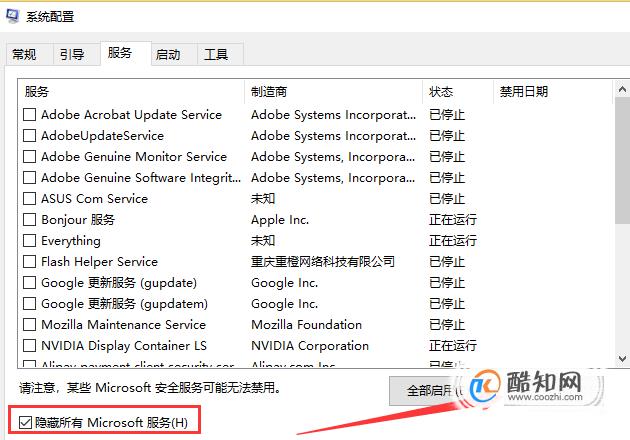Sort by the 服务 column header
Image resolution: width=630 pixels, height=440 pixels.
click(131, 92)
